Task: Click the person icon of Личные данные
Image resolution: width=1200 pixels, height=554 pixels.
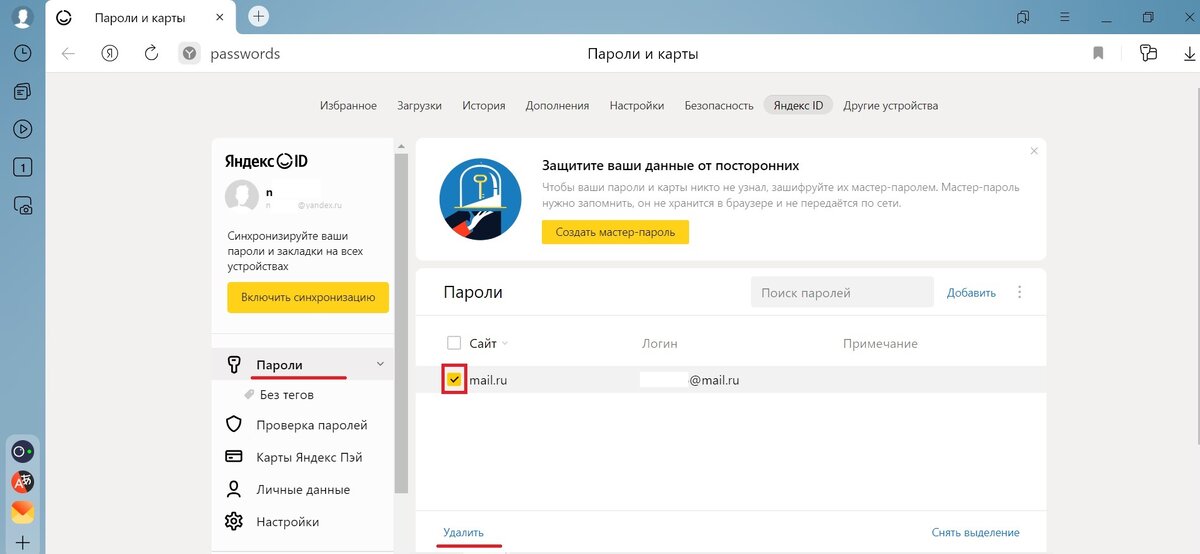Action: tap(234, 489)
